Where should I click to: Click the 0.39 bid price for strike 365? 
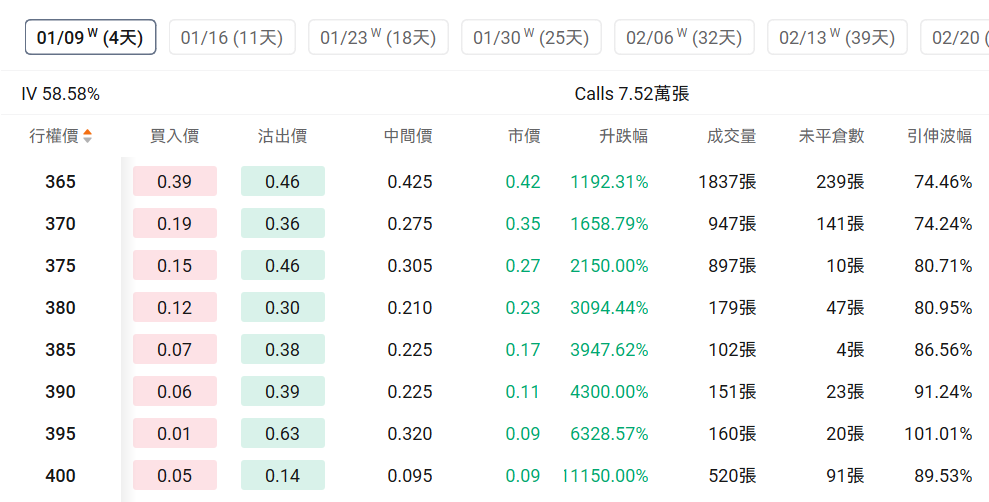tap(175, 182)
